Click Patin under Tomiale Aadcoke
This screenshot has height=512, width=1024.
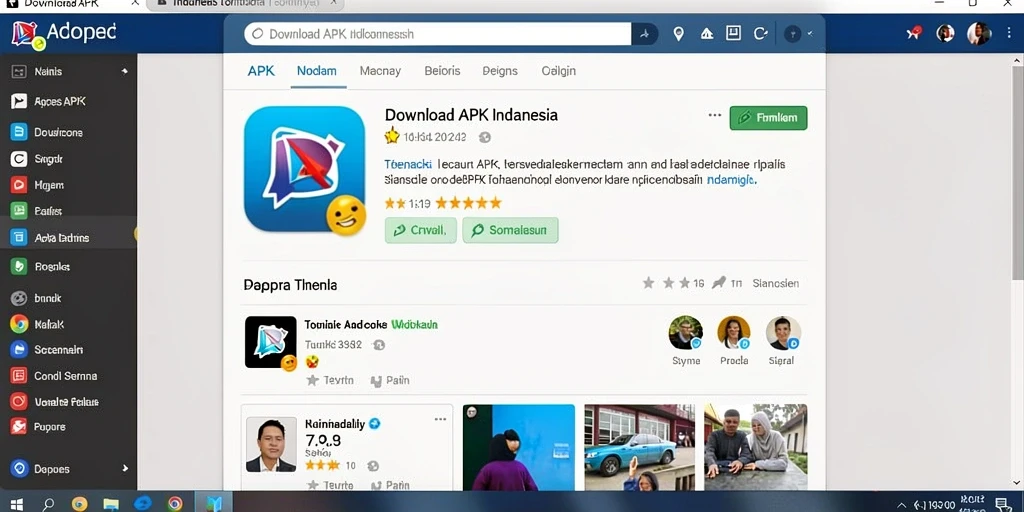pos(390,380)
